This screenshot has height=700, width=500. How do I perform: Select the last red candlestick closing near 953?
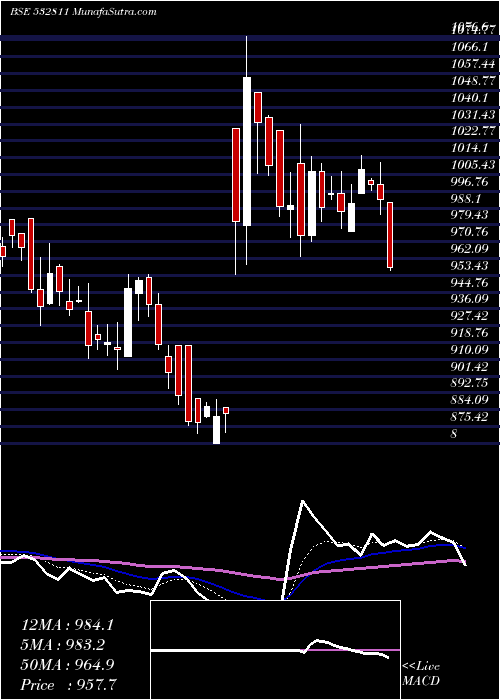point(390,235)
